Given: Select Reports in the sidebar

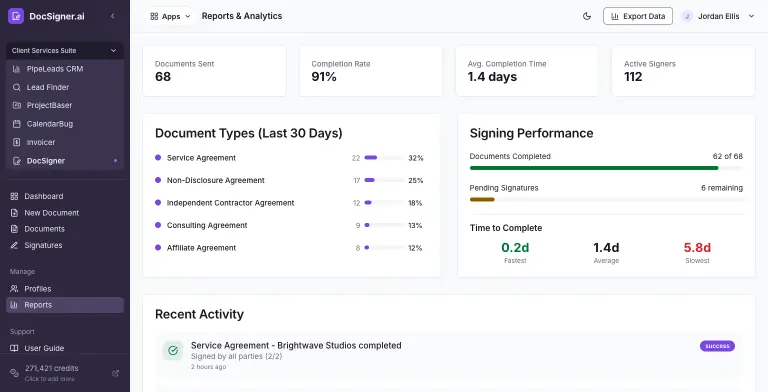Looking at the screenshot, I should tap(65, 305).
